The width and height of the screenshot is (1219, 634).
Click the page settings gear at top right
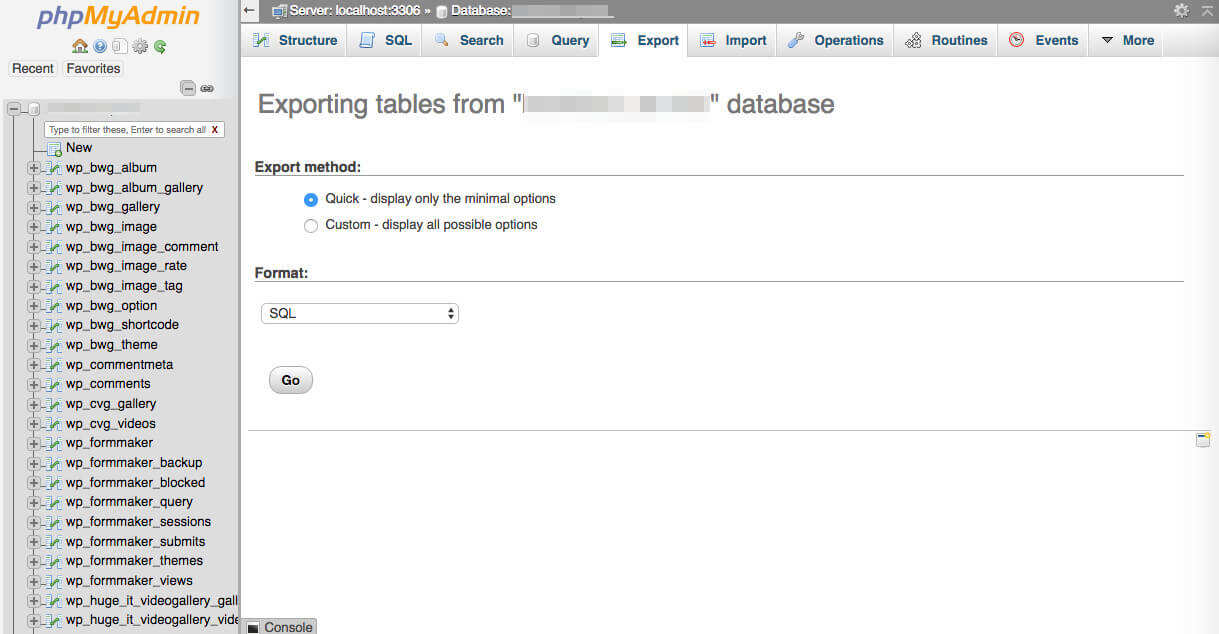coord(1181,10)
